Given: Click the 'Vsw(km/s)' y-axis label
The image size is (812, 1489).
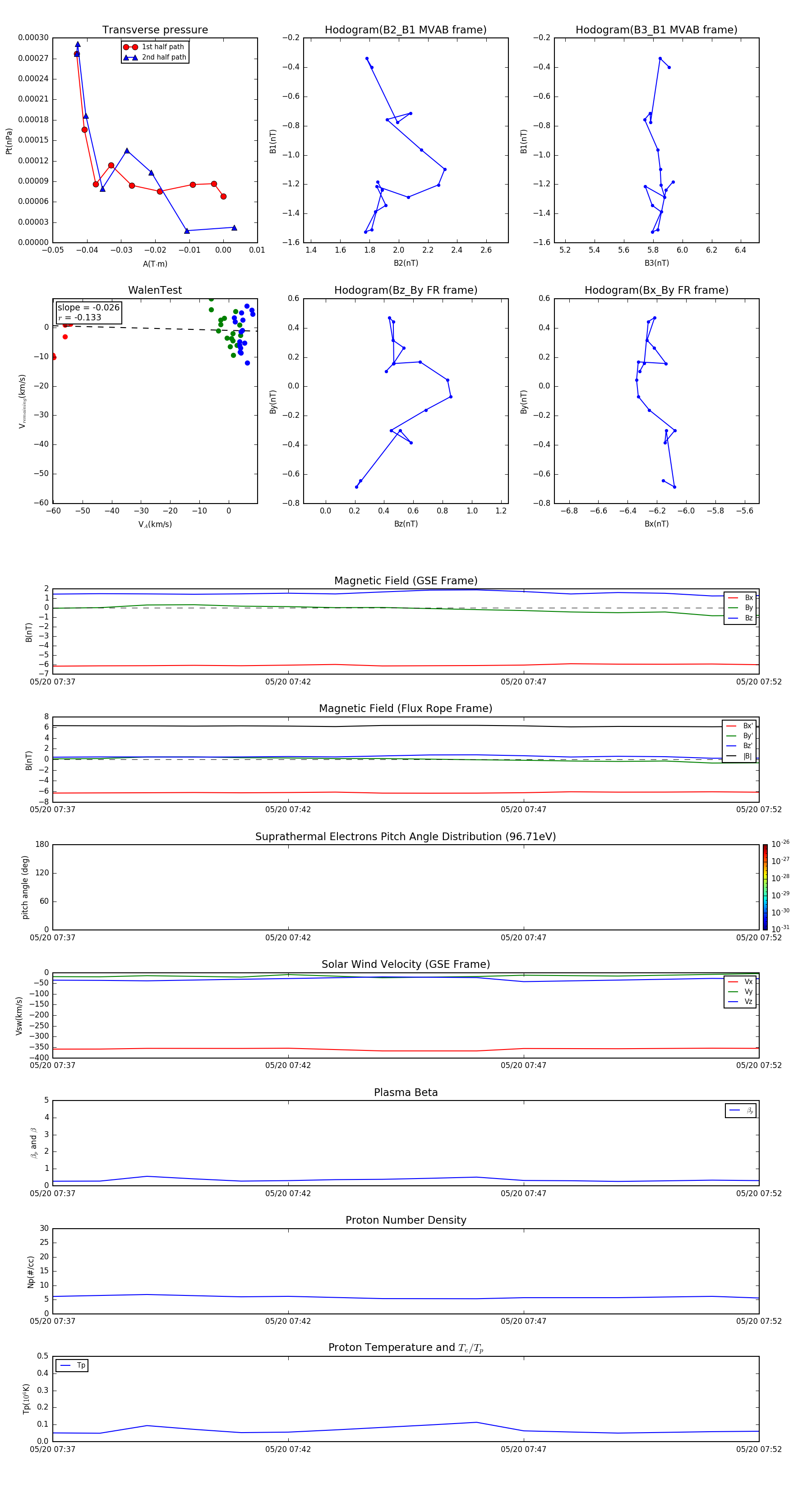Looking at the screenshot, I should [19, 1016].
